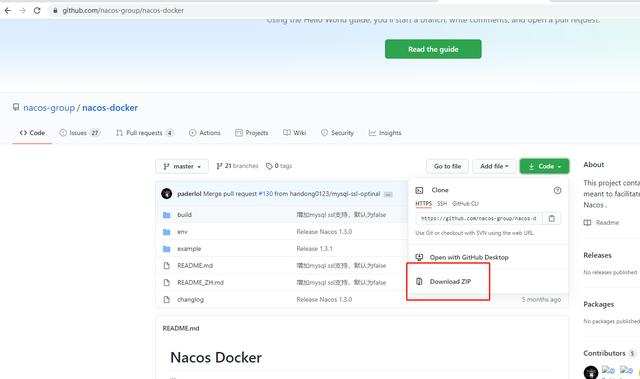
Task: Click the repository icon beside nacos-group
Action: click(x=16, y=107)
